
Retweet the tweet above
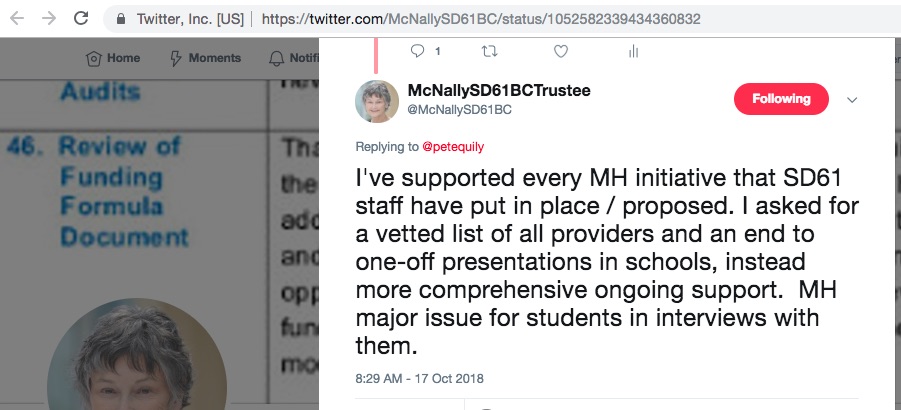(x=489, y=50)
